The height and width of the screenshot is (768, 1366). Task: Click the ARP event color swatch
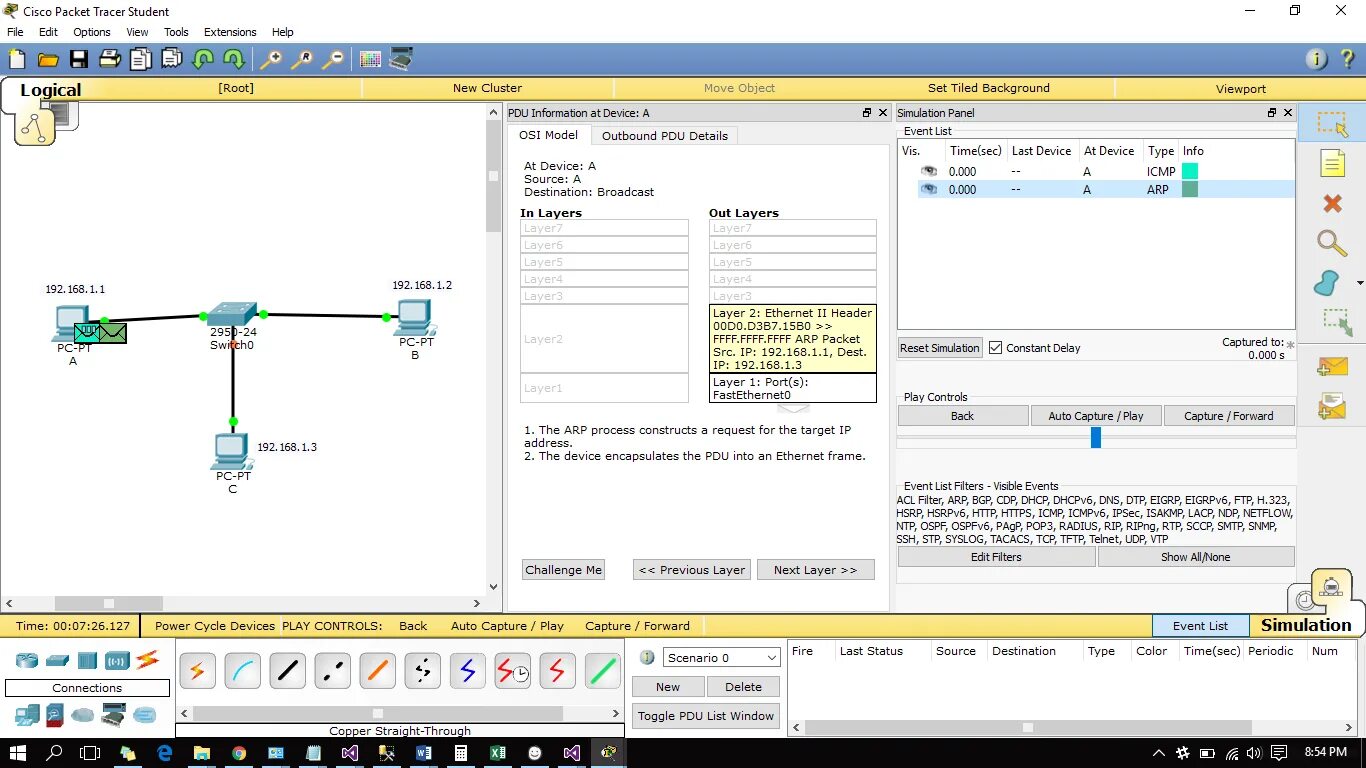pos(1190,189)
